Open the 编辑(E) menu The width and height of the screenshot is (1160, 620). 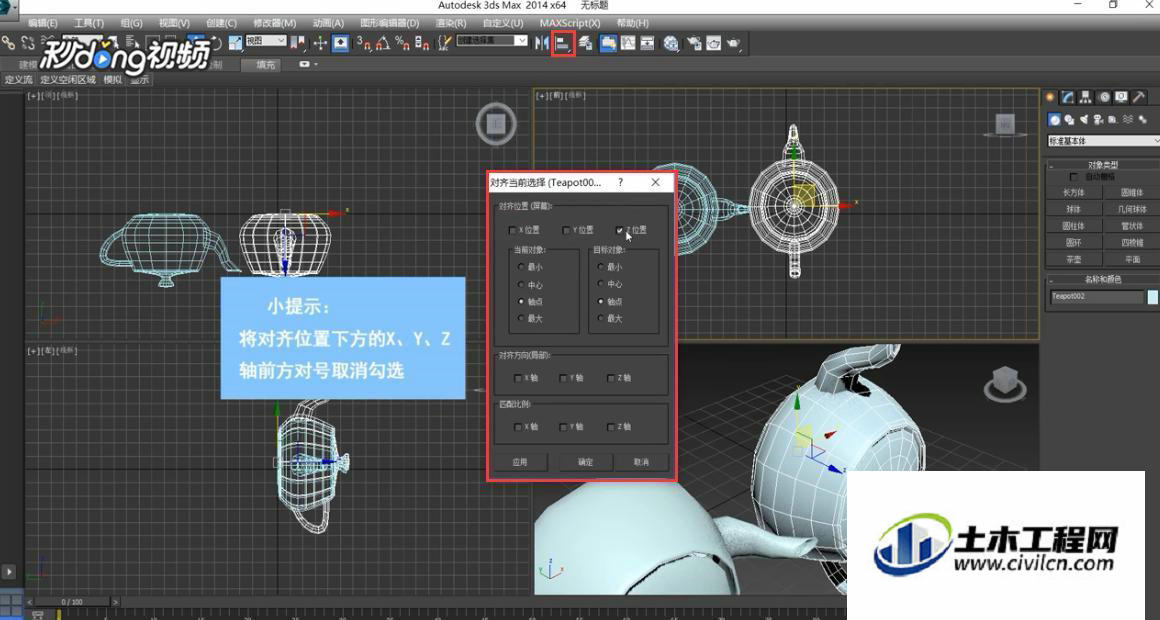click(42, 23)
